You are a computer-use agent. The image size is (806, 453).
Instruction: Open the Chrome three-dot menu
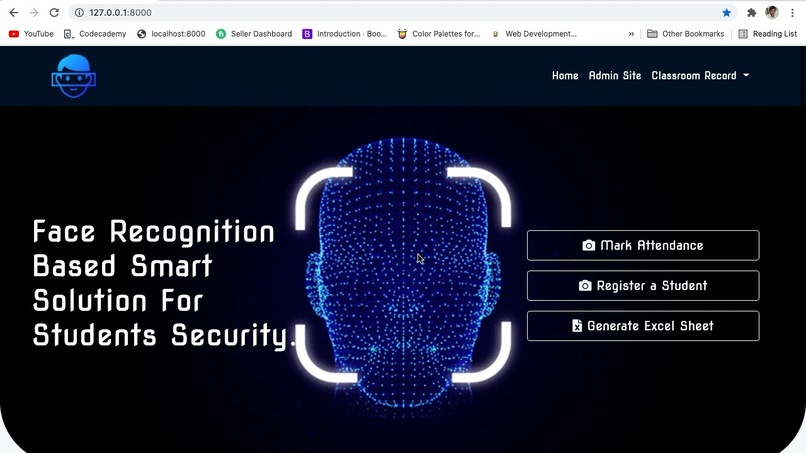click(792, 12)
